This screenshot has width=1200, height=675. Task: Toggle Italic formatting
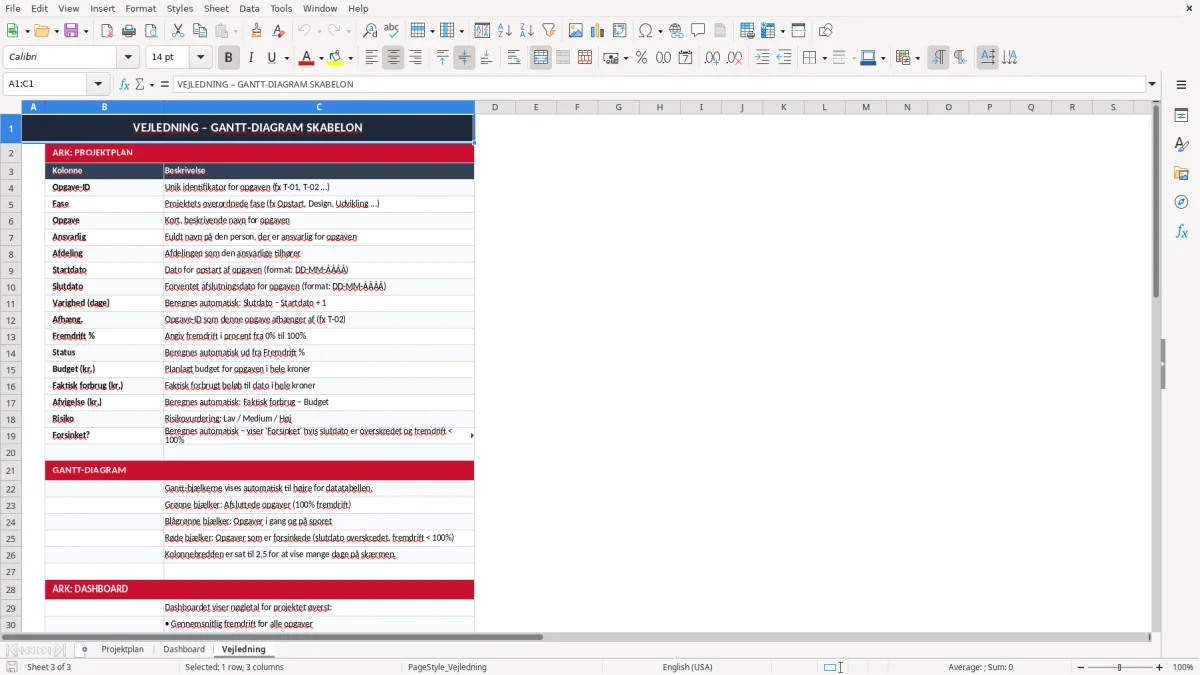(251, 58)
